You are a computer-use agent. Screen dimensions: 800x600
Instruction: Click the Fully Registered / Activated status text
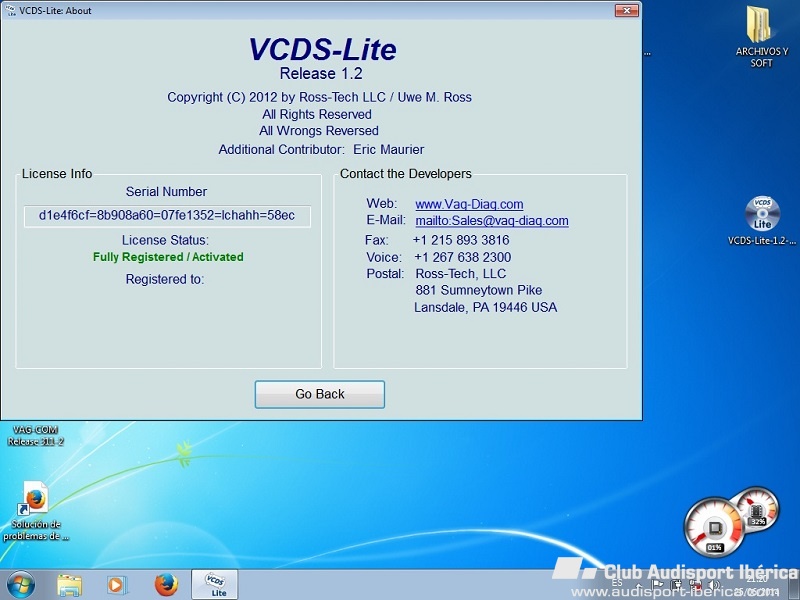click(x=168, y=257)
